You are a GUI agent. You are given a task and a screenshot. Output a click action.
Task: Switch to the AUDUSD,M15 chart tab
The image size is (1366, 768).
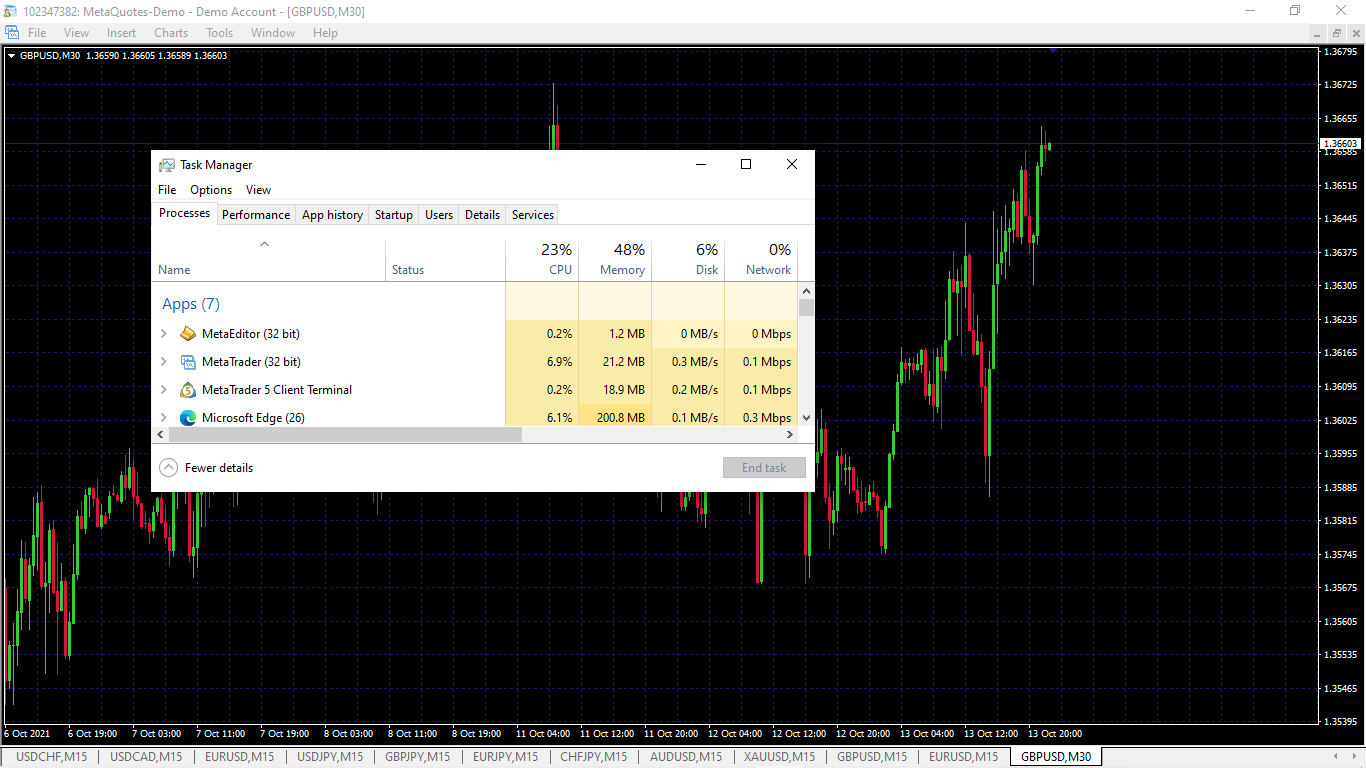pyautogui.click(x=686, y=757)
